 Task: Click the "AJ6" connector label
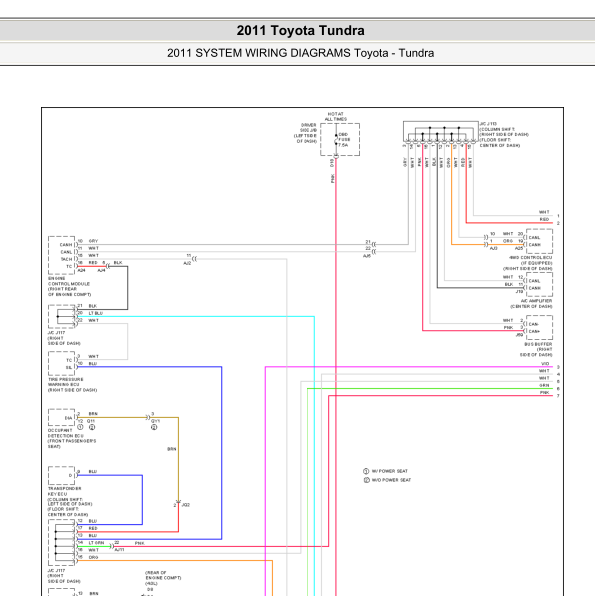[367, 256]
